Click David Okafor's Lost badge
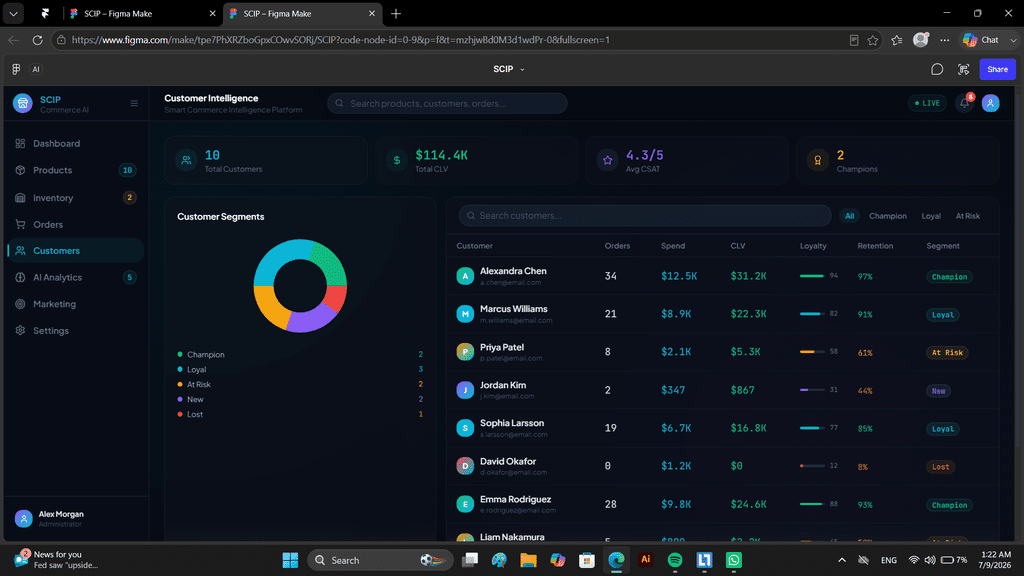The width and height of the screenshot is (1024, 576). coord(940,466)
